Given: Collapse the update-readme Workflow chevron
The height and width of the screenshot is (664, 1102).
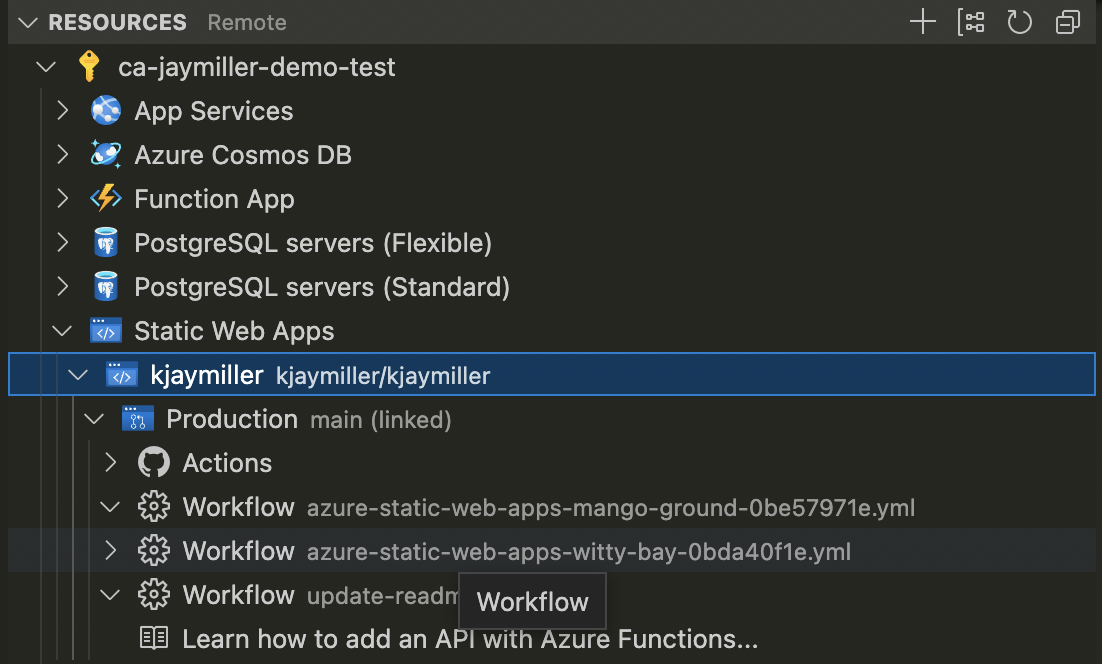Looking at the screenshot, I should point(110,595).
